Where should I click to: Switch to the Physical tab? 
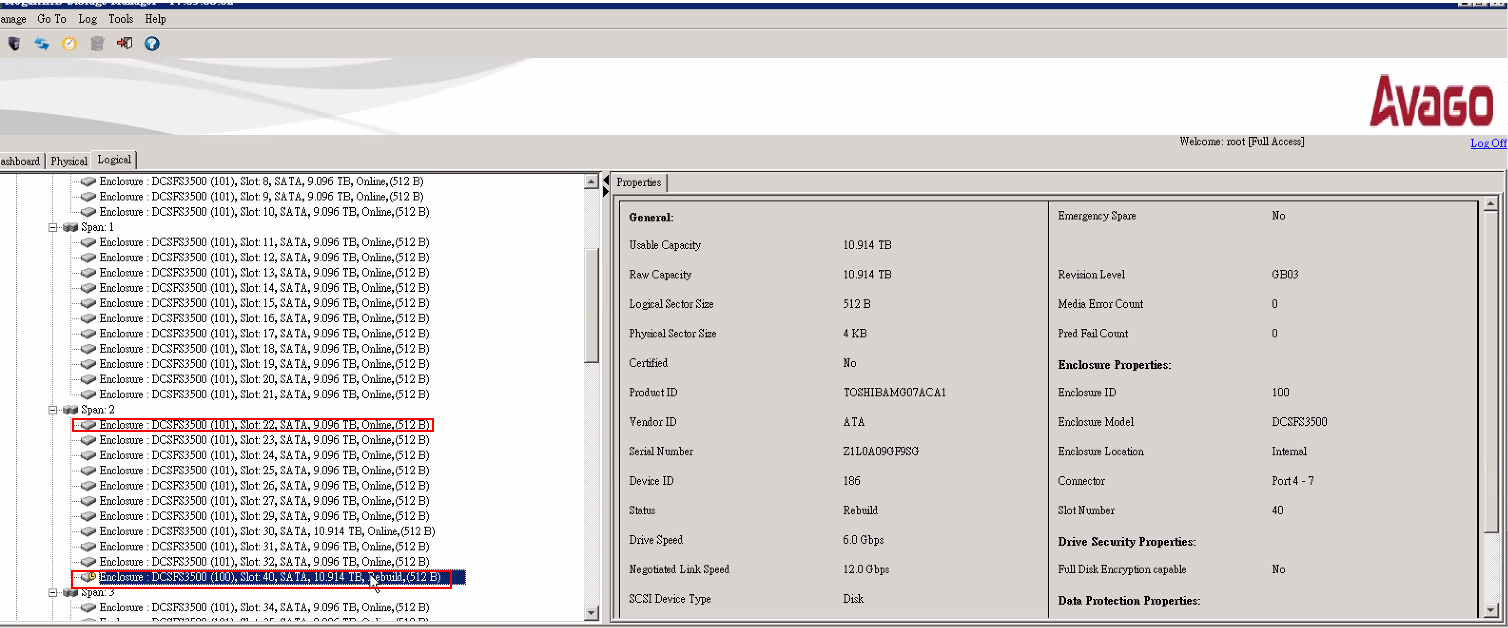click(x=68, y=160)
